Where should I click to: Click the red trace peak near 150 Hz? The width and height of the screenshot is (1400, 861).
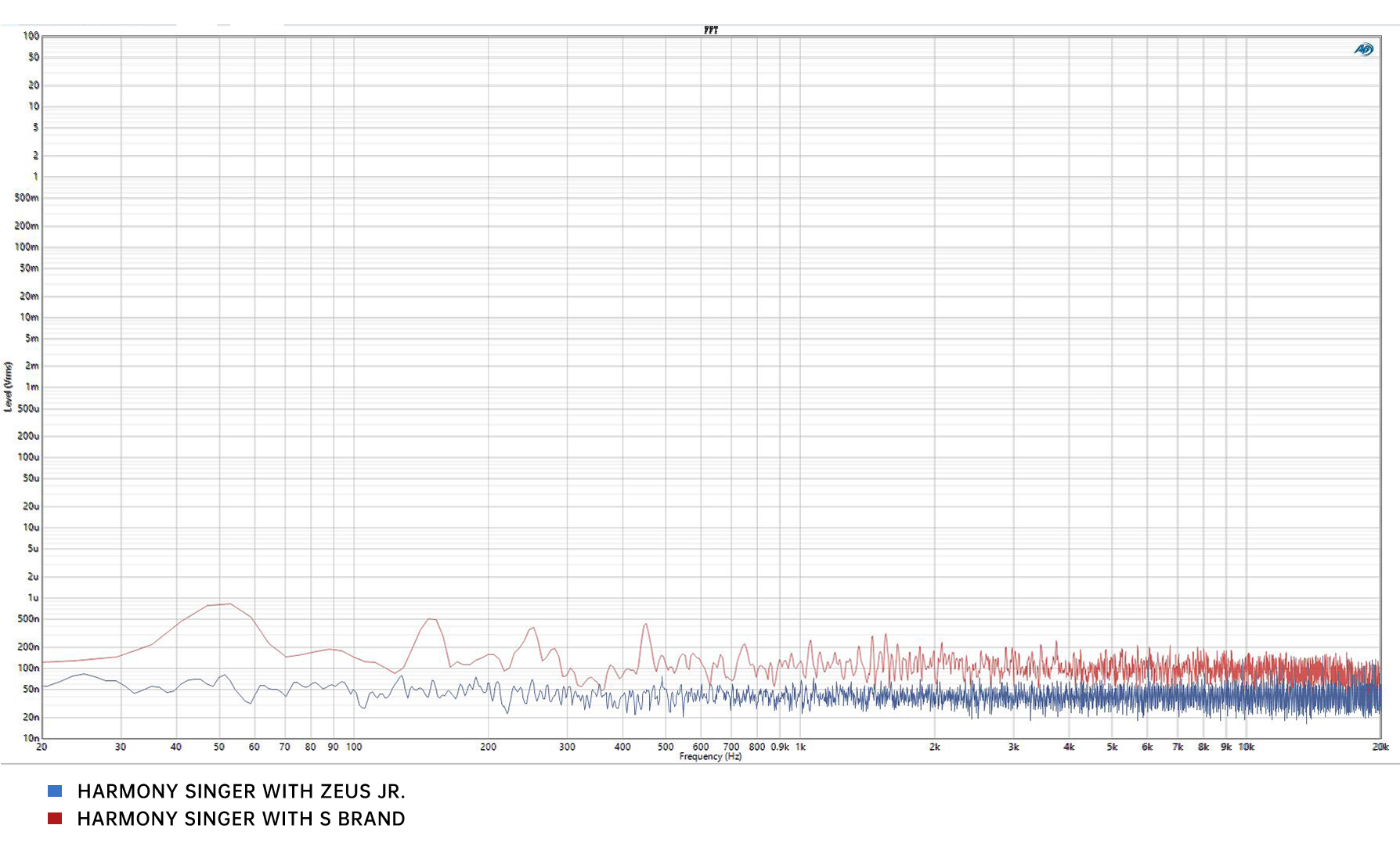tap(429, 619)
